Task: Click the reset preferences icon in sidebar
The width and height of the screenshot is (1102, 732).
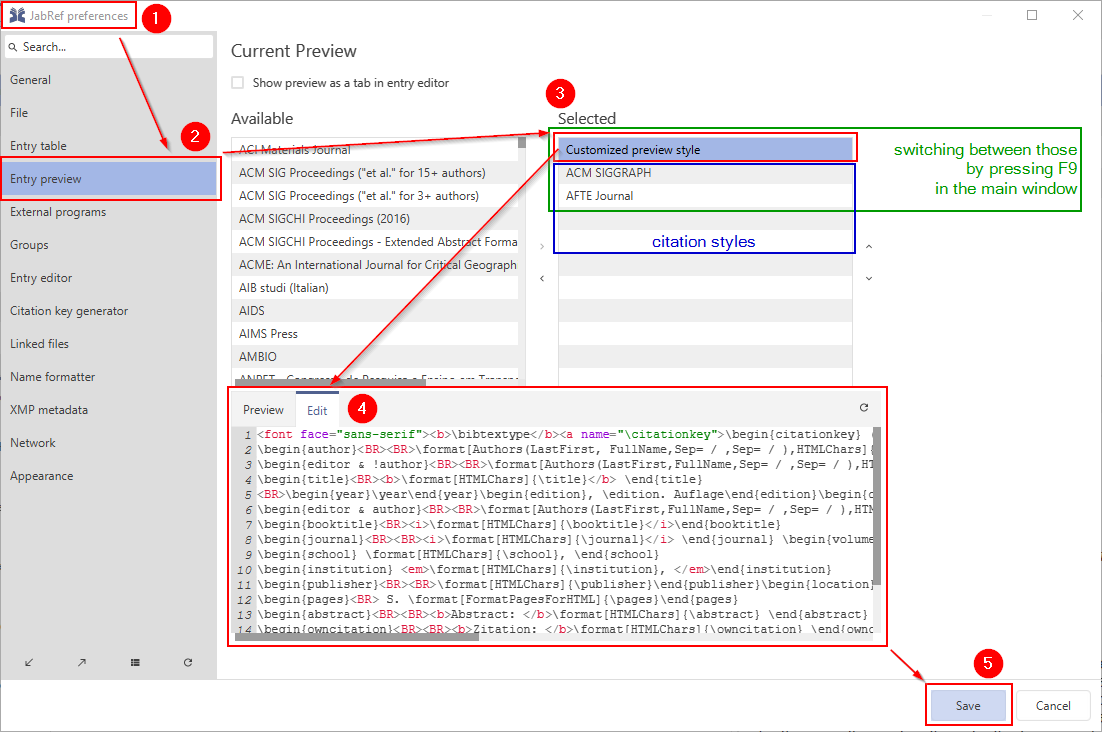Action: [x=188, y=662]
